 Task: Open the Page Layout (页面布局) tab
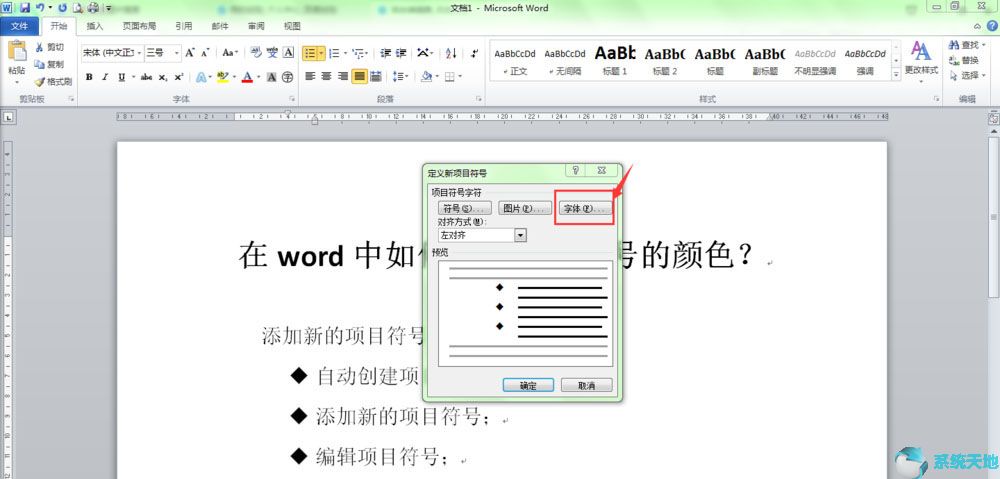pyautogui.click(x=138, y=26)
